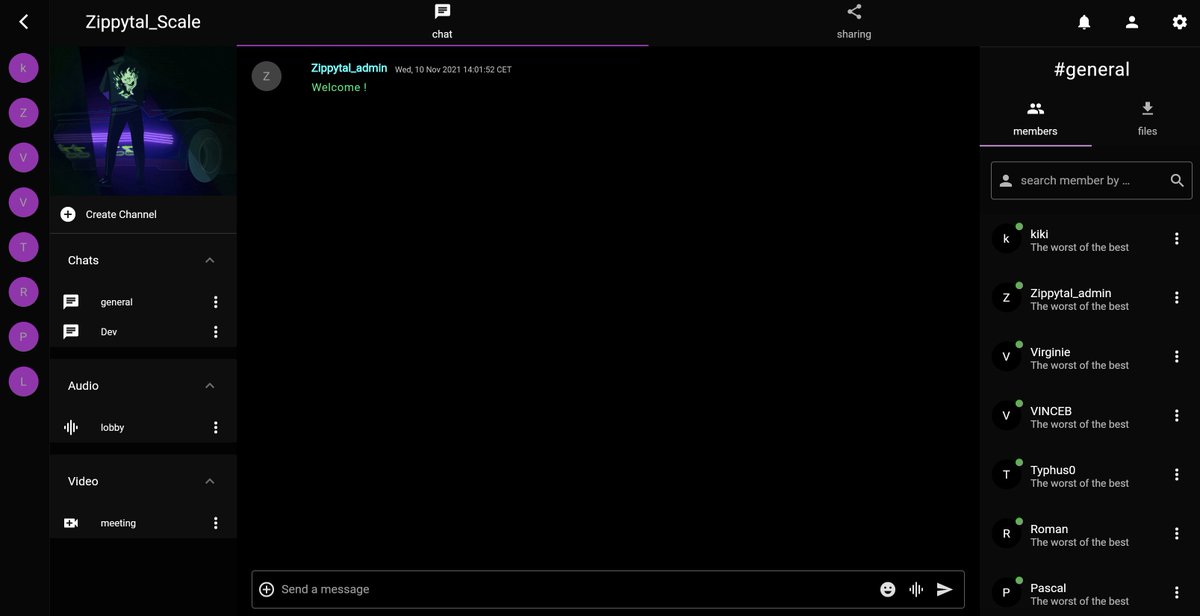This screenshot has width=1200, height=616.
Task: Collapse the Chats section
Action: tap(209, 260)
